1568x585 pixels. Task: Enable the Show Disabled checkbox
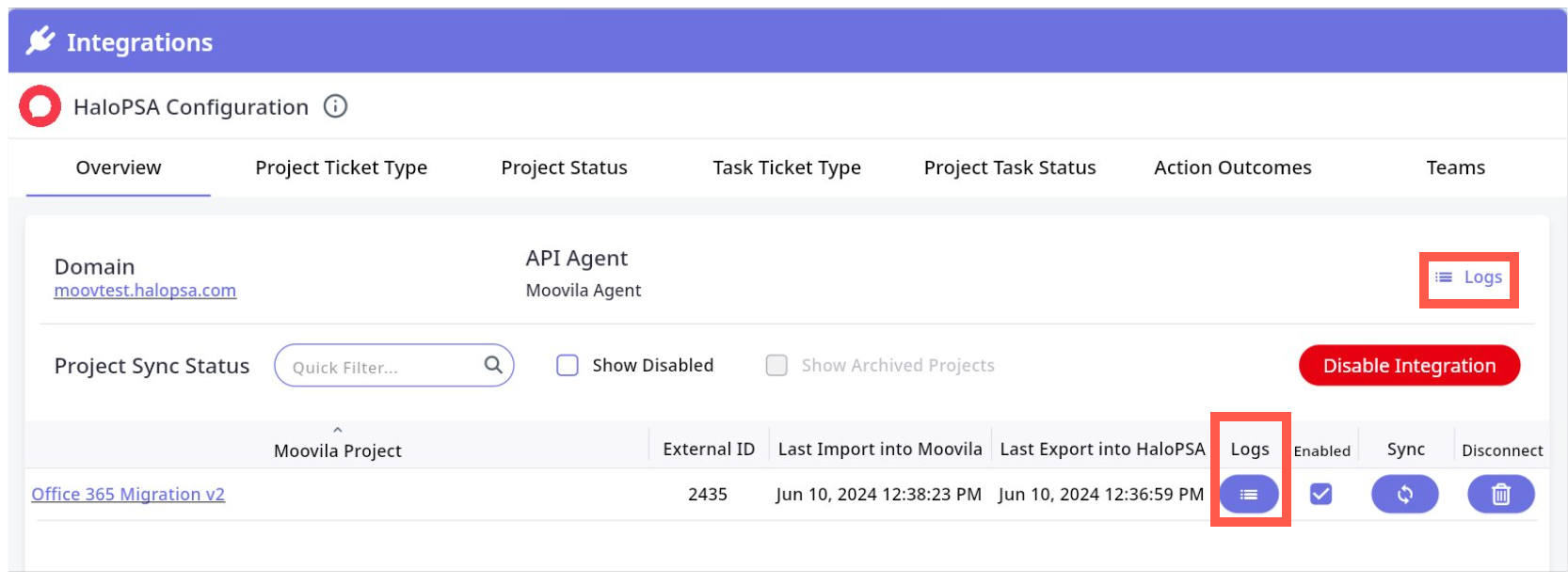(x=568, y=365)
